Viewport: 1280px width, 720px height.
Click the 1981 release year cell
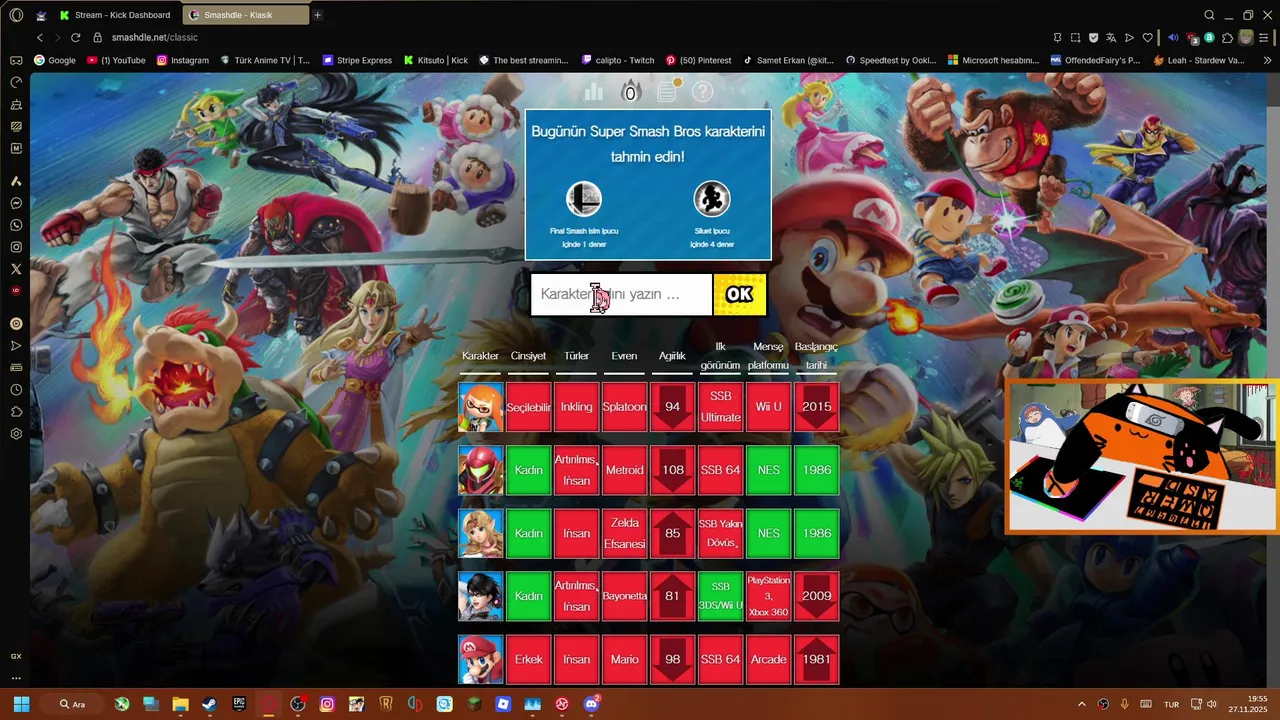click(816, 659)
